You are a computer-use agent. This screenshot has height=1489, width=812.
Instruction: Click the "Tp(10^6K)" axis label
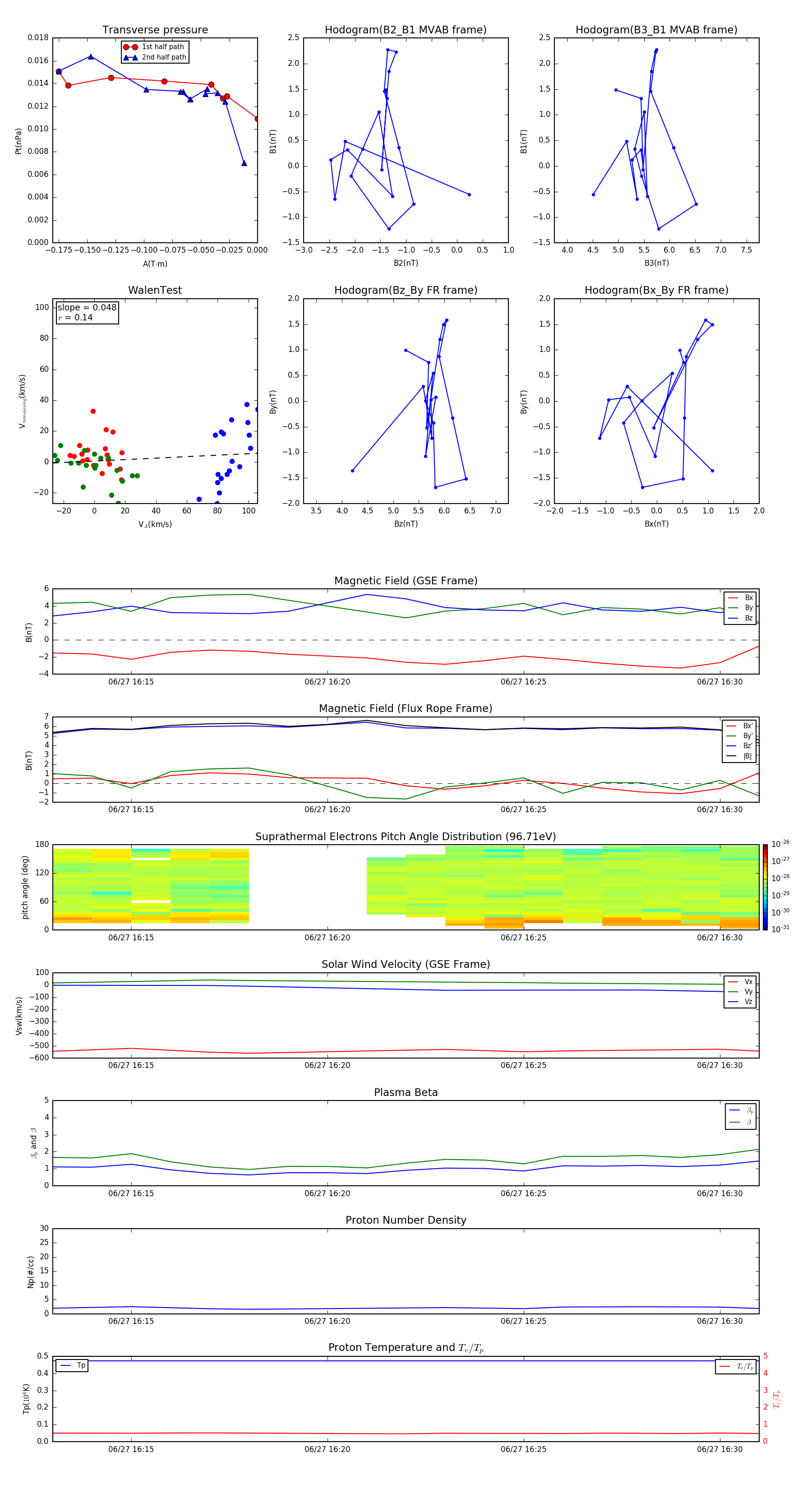tap(27, 1399)
